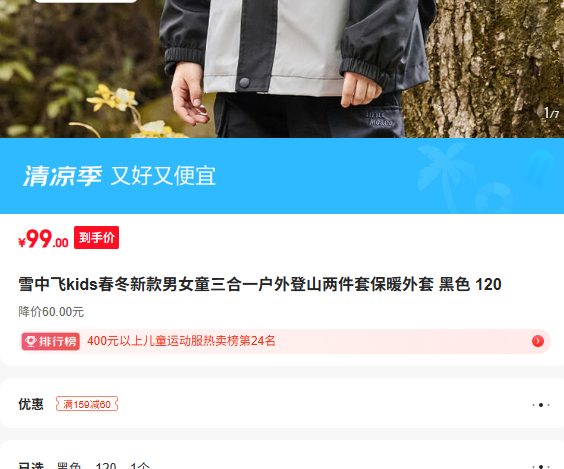Tap the 清凉季 banner title
This screenshot has width=564, height=469.
(63, 176)
